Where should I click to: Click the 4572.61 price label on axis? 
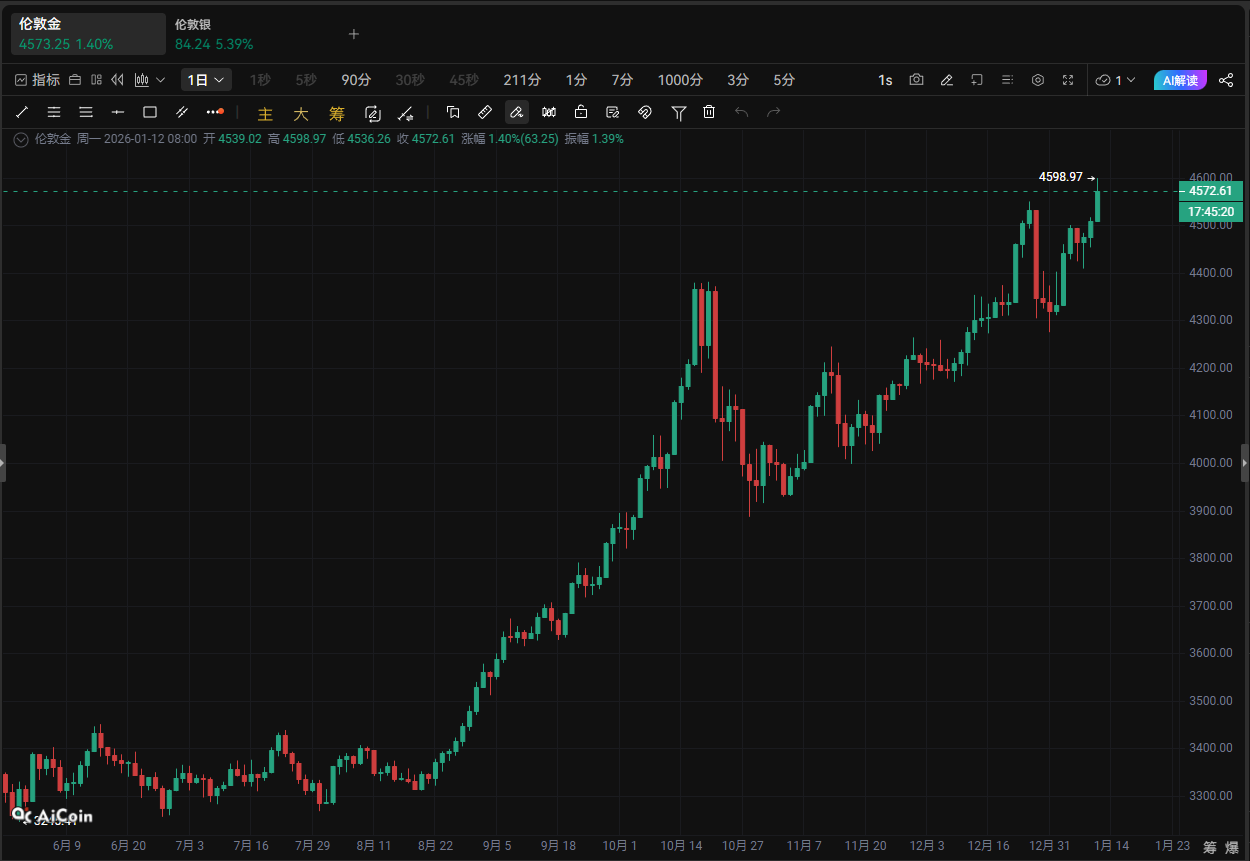click(x=1210, y=190)
